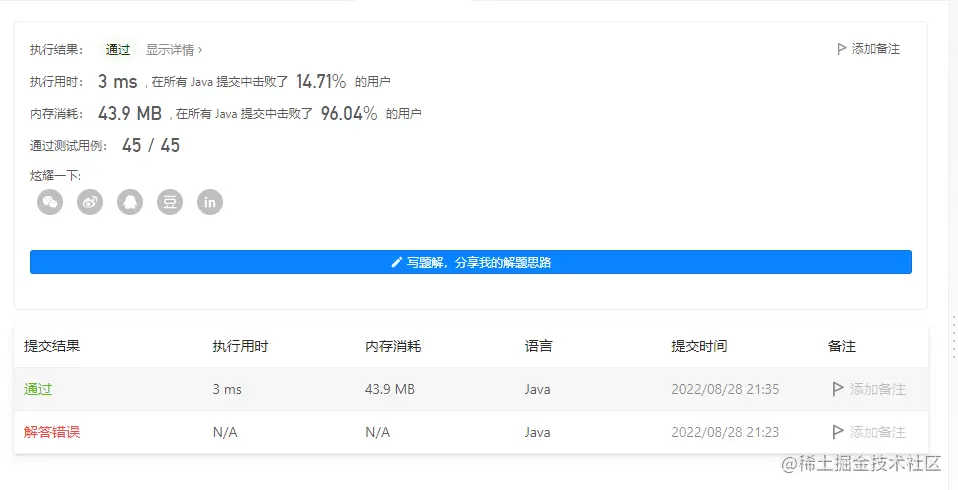Click timestamp 2022/08/28 21:23
Image resolution: width=958 pixels, height=490 pixels.
click(725, 432)
